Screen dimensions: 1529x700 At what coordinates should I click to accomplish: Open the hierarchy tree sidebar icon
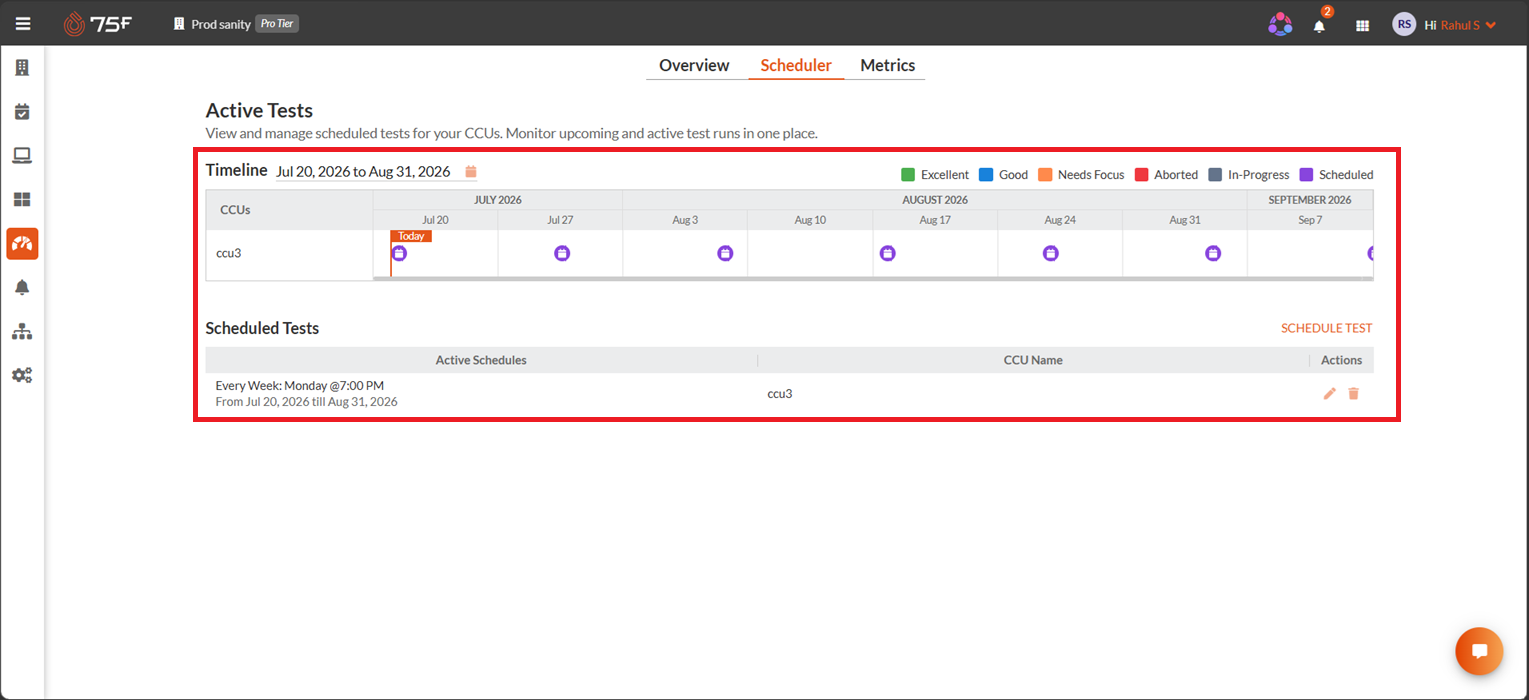click(22, 331)
